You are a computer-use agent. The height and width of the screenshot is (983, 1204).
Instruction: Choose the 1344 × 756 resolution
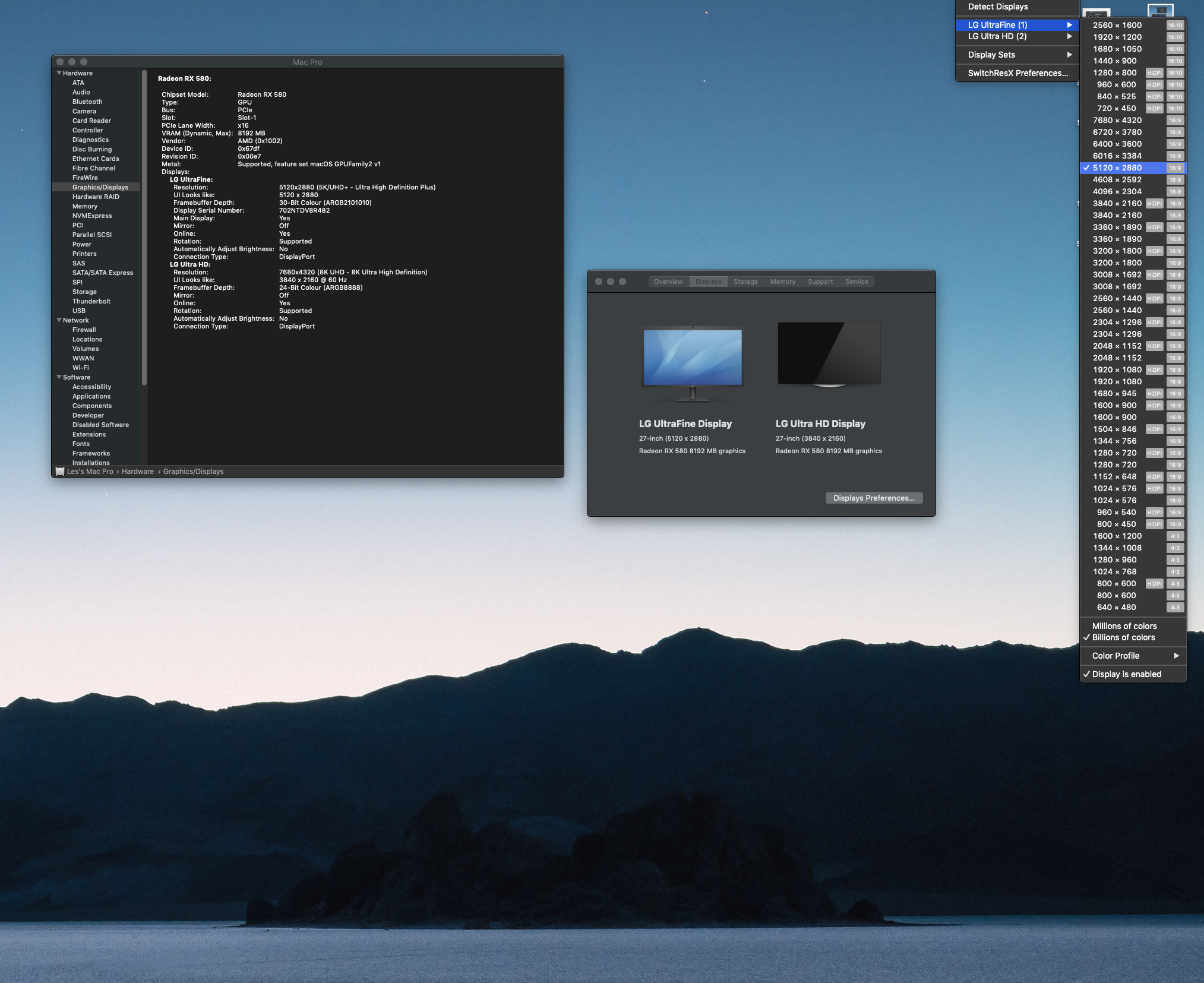(x=1133, y=441)
